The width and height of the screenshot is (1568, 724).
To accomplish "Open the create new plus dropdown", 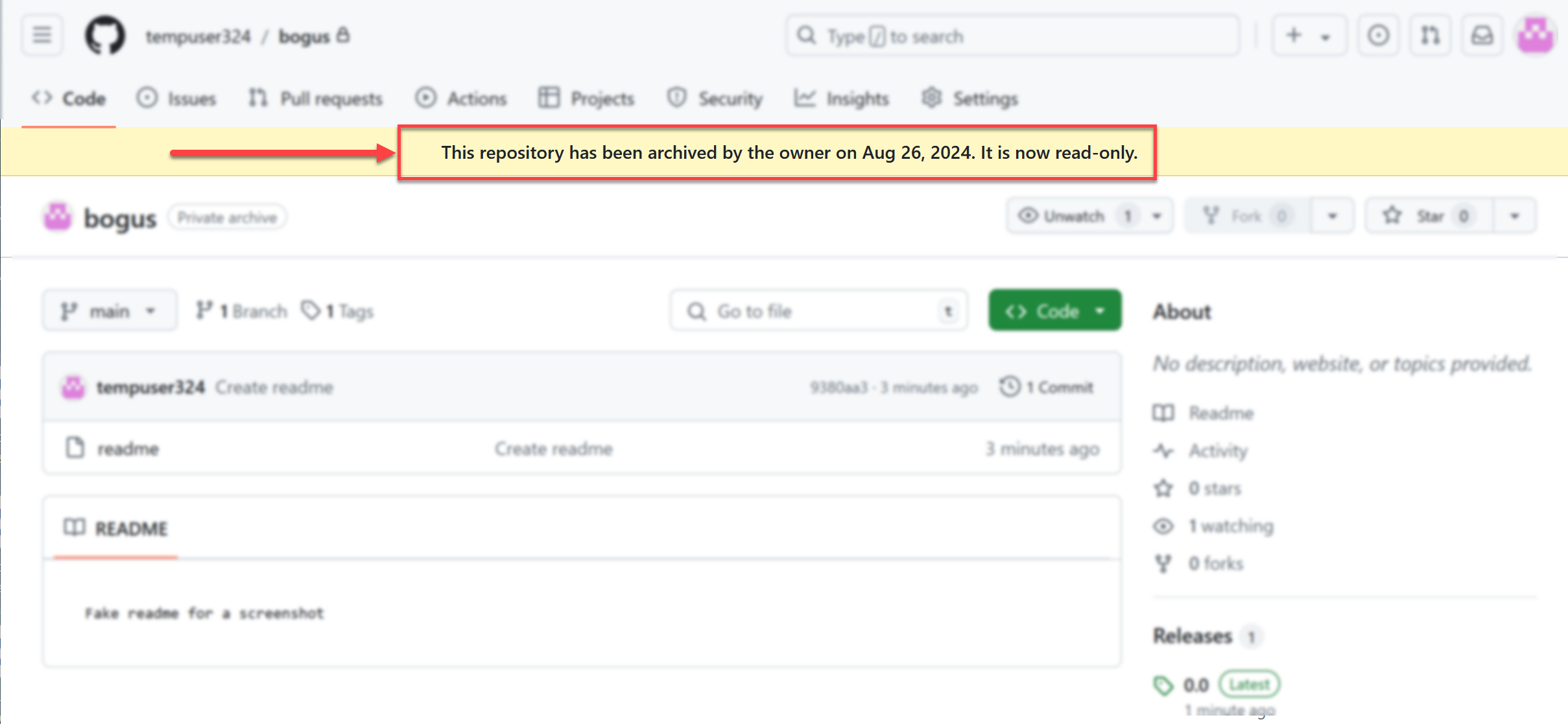I will click(x=1307, y=35).
